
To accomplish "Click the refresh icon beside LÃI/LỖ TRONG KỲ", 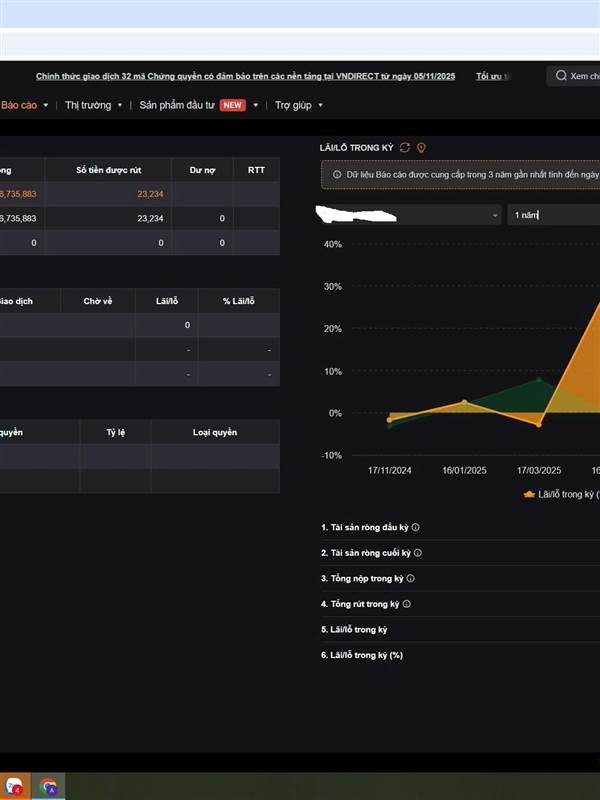I will point(404,148).
